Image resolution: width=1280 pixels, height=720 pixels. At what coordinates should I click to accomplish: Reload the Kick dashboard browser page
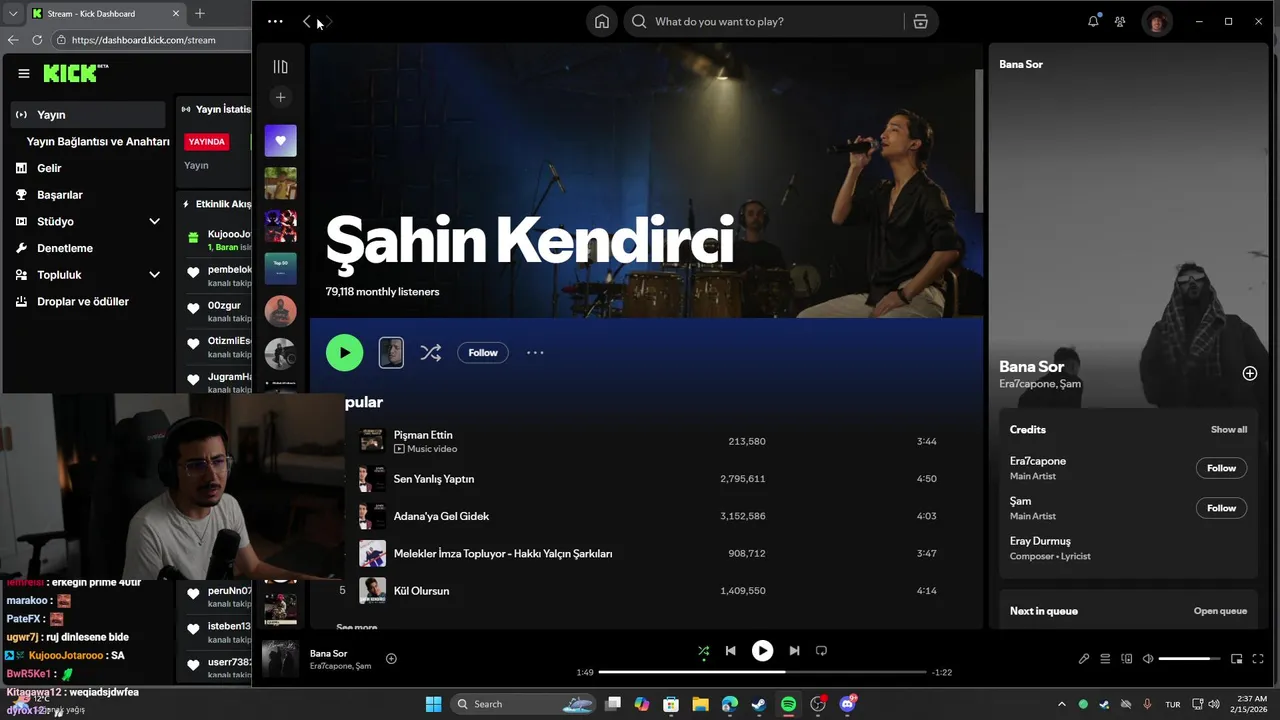[37, 40]
